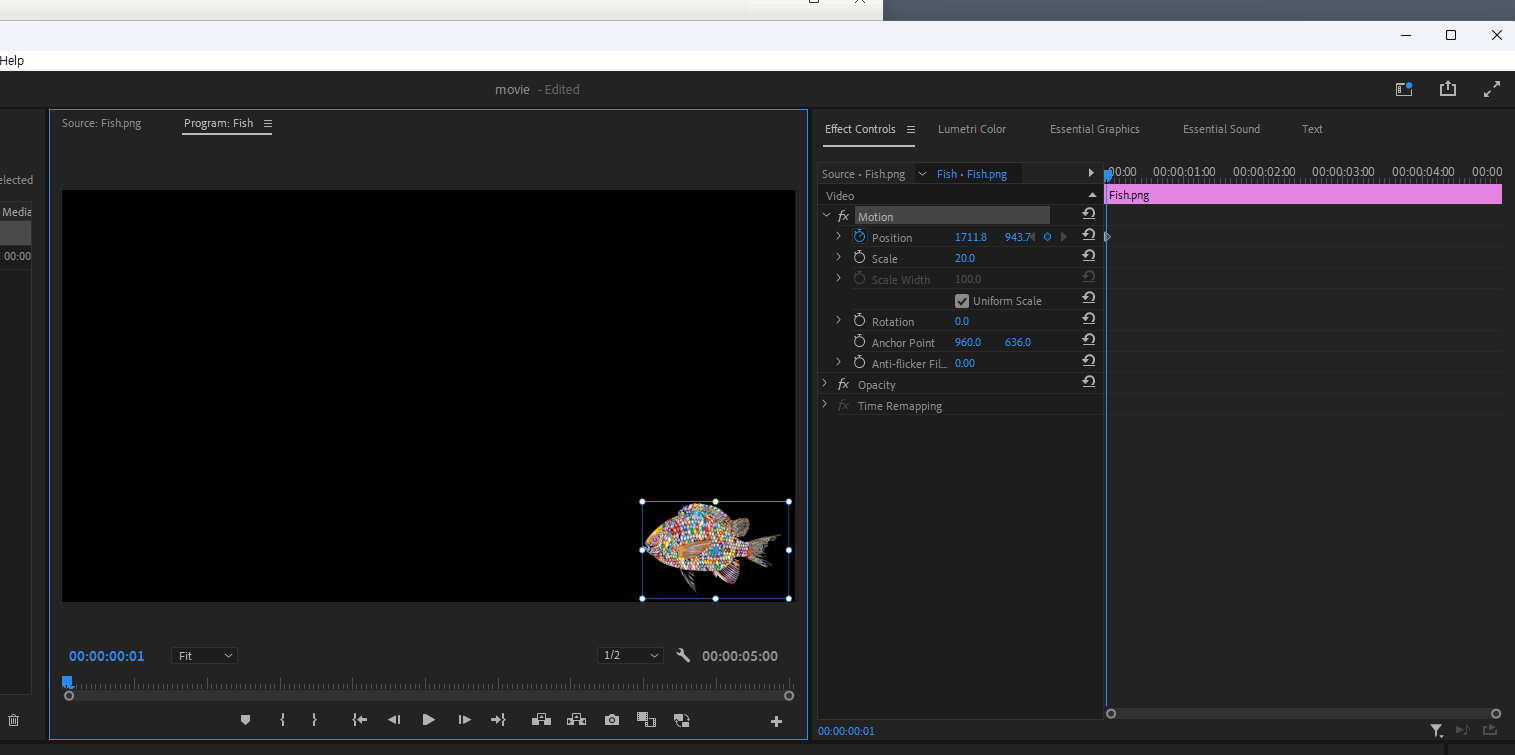Image resolution: width=1515 pixels, height=755 pixels.
Task: Expand the Opacity effect properties
Action: coord(825,384)
